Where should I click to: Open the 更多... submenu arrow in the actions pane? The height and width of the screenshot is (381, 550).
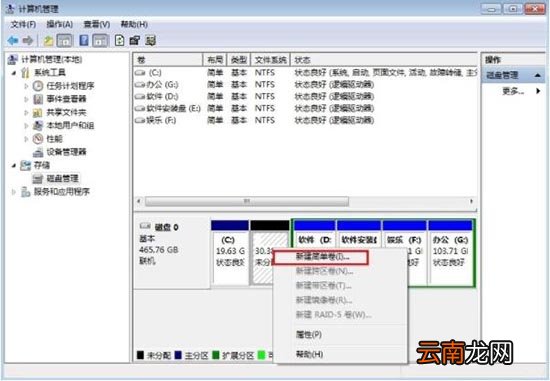(538, 91)
